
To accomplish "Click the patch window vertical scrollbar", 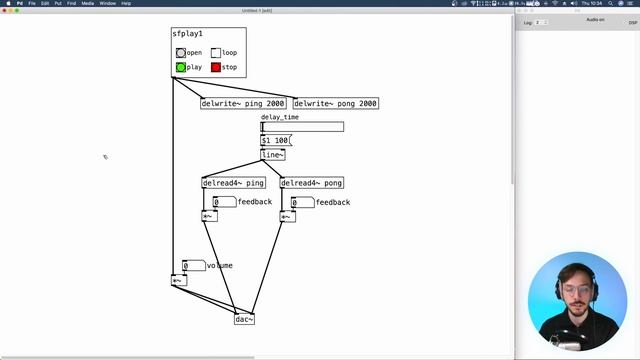I will (x=513, y=100).
